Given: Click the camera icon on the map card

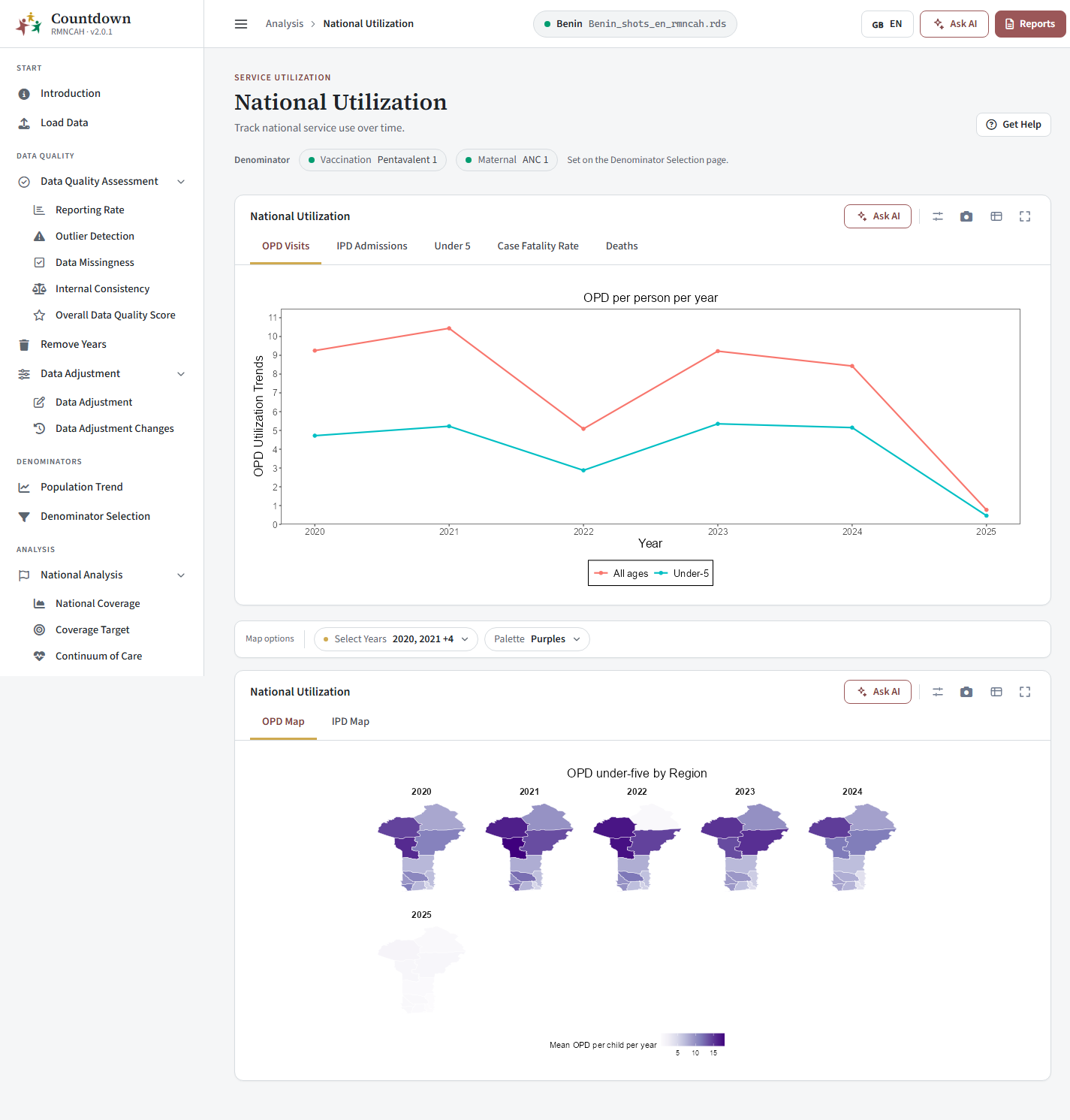Looking at the screenshot, I should [x=966, y=692].
